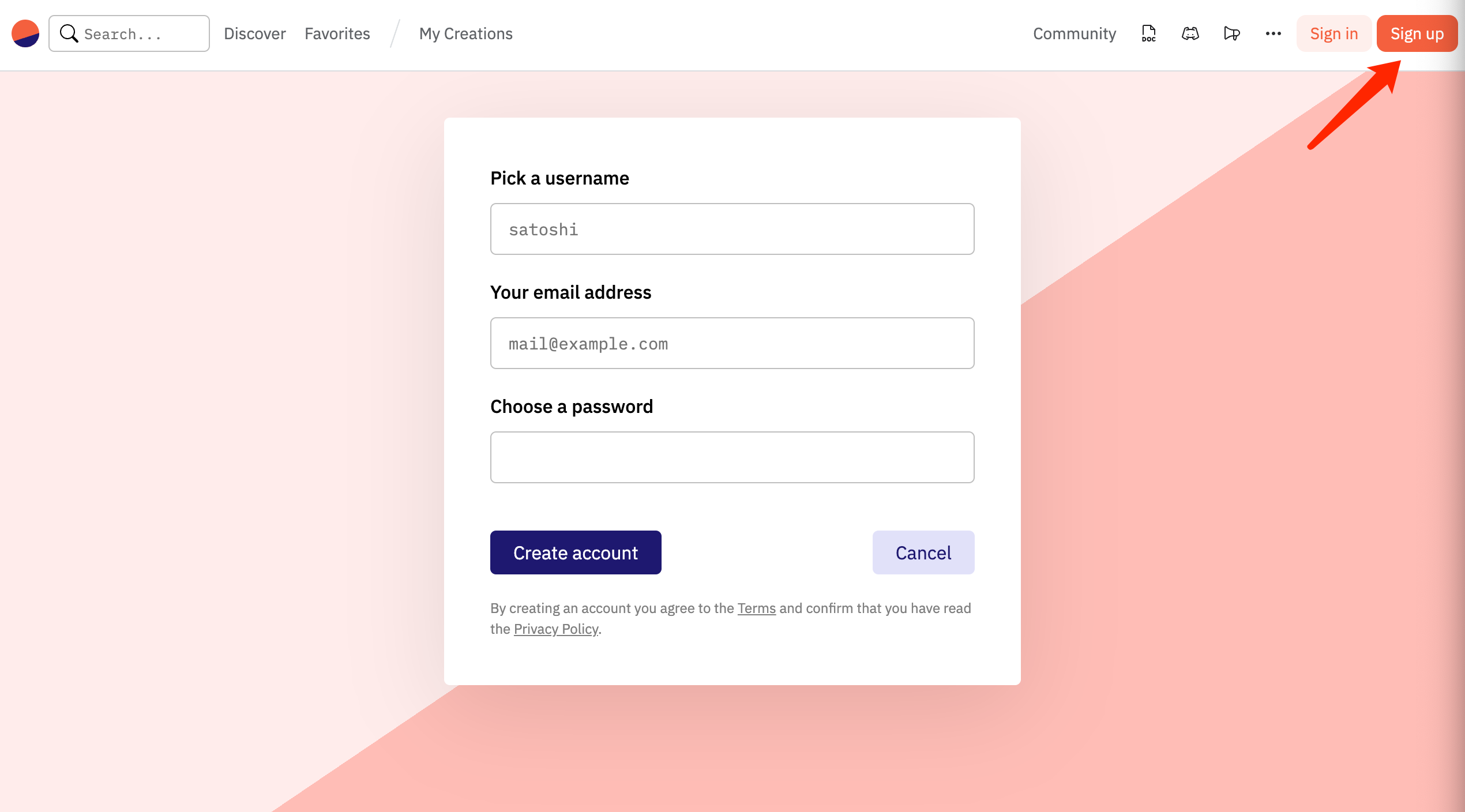Open the three-dot more options menu

[1273, 33]
